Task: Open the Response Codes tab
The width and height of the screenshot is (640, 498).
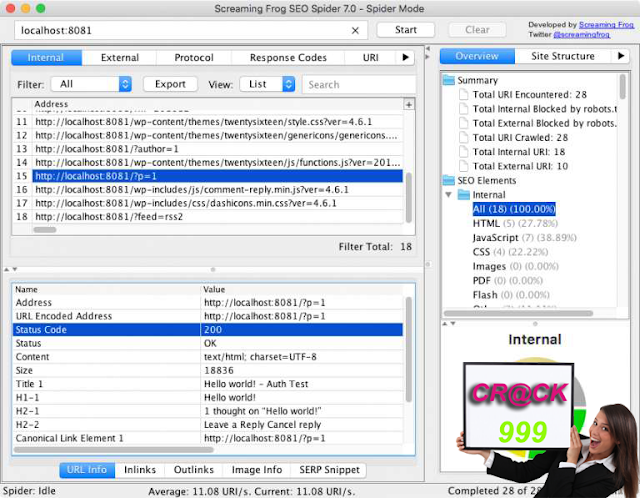Action: pyautogui.click(x=288, y=58)
